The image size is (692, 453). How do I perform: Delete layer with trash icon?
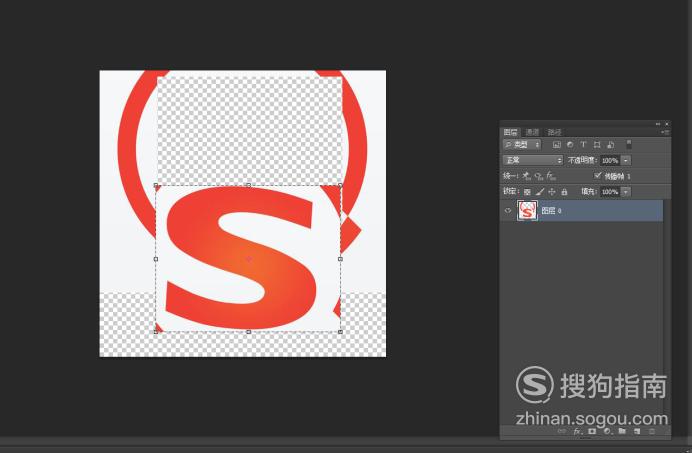point(652,431)
